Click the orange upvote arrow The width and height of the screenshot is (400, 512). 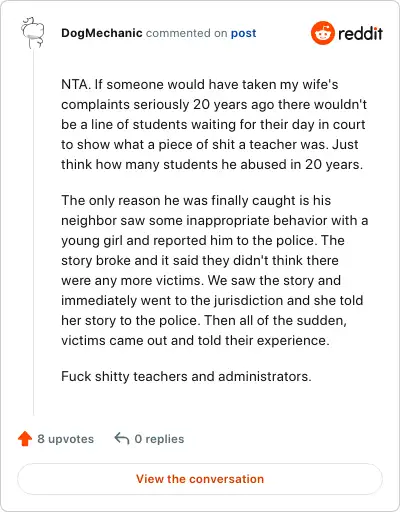tap(25, 439)
